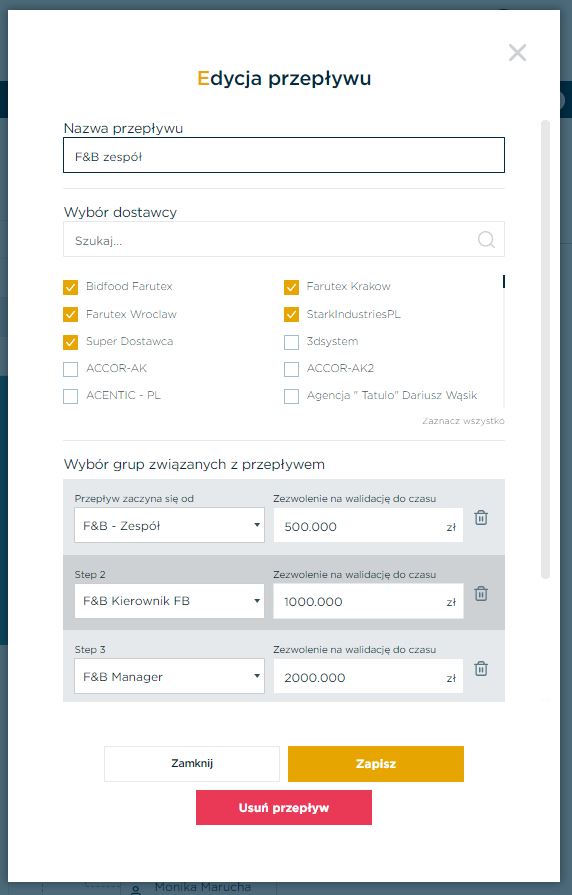Image resolution: width=572 pixels, height=895 pixels.
Task: Uncheck the Farutex Krakow supplier
Action: pyautogui.click(x=291, y=287)
